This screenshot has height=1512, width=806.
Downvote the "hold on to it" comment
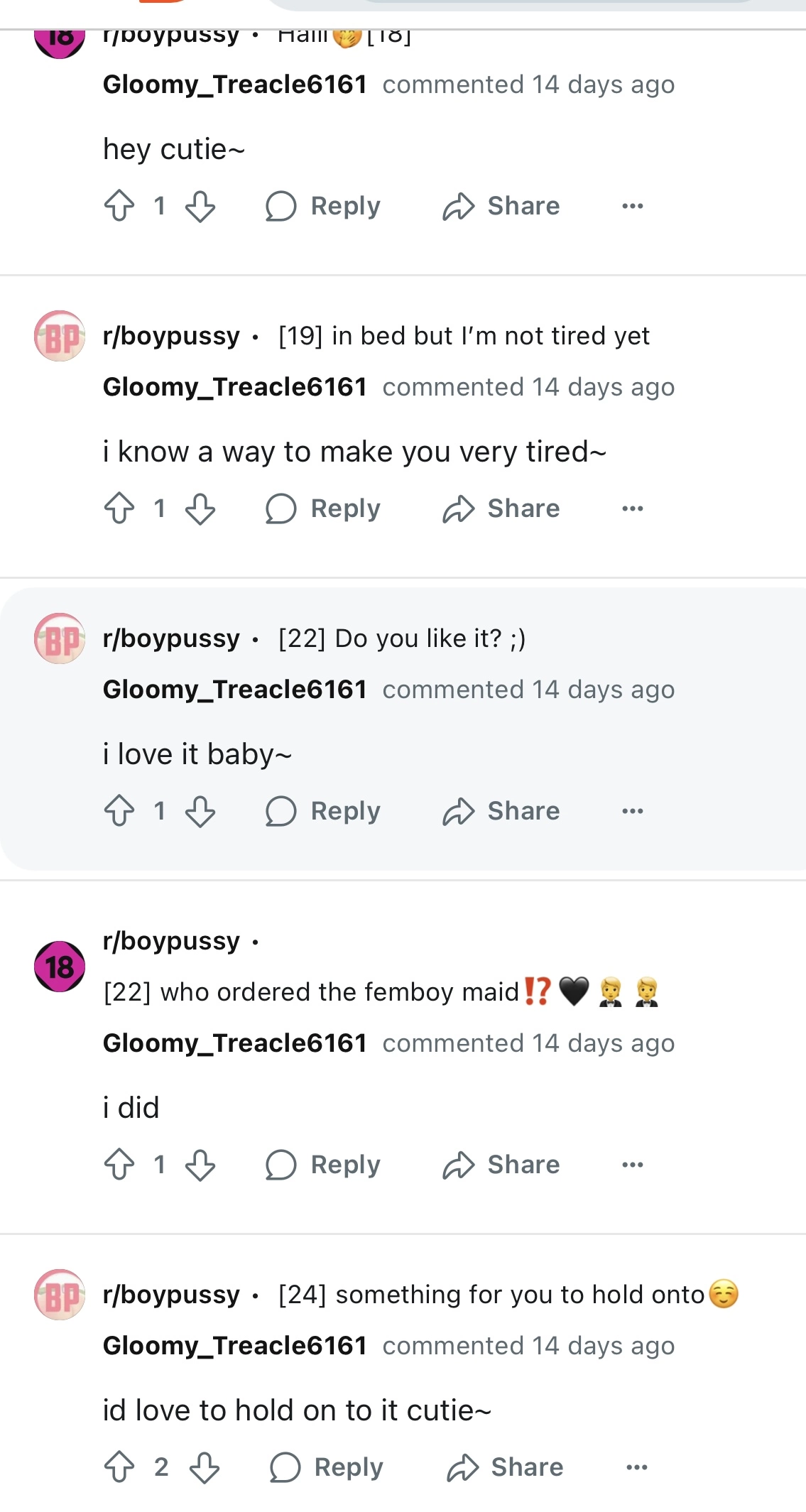point(205,1467)
